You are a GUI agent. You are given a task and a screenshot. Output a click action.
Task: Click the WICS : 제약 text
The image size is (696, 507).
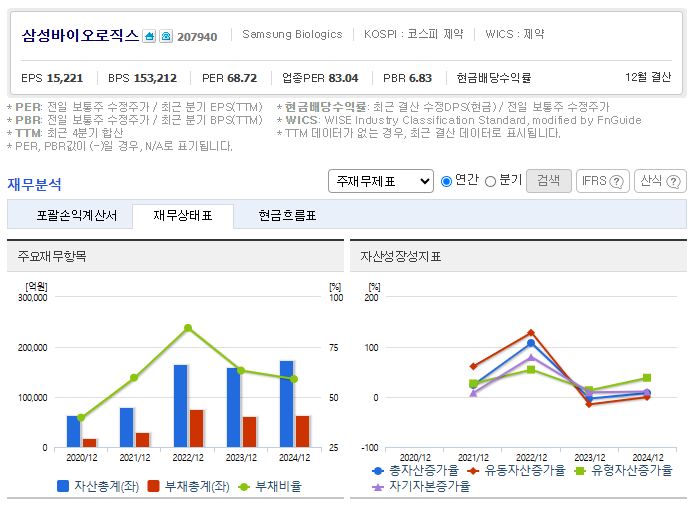click(514, 34)
